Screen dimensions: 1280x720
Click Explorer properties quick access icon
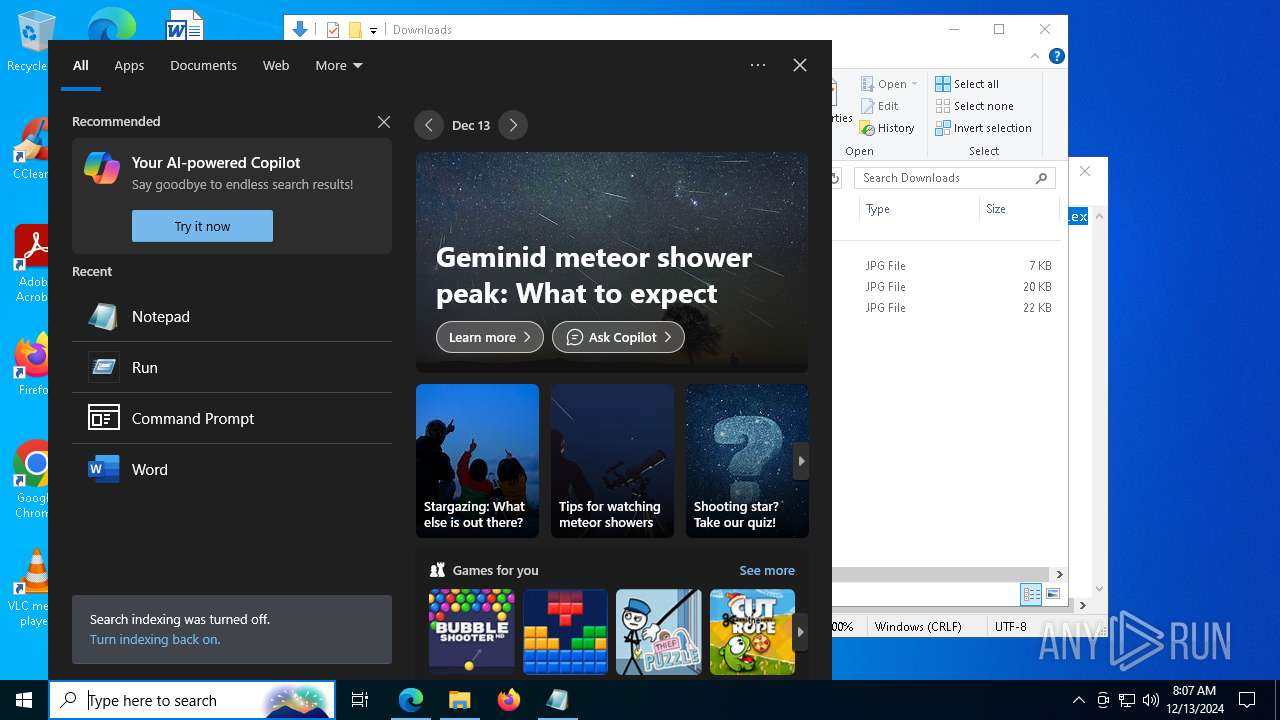coord(334,30)
